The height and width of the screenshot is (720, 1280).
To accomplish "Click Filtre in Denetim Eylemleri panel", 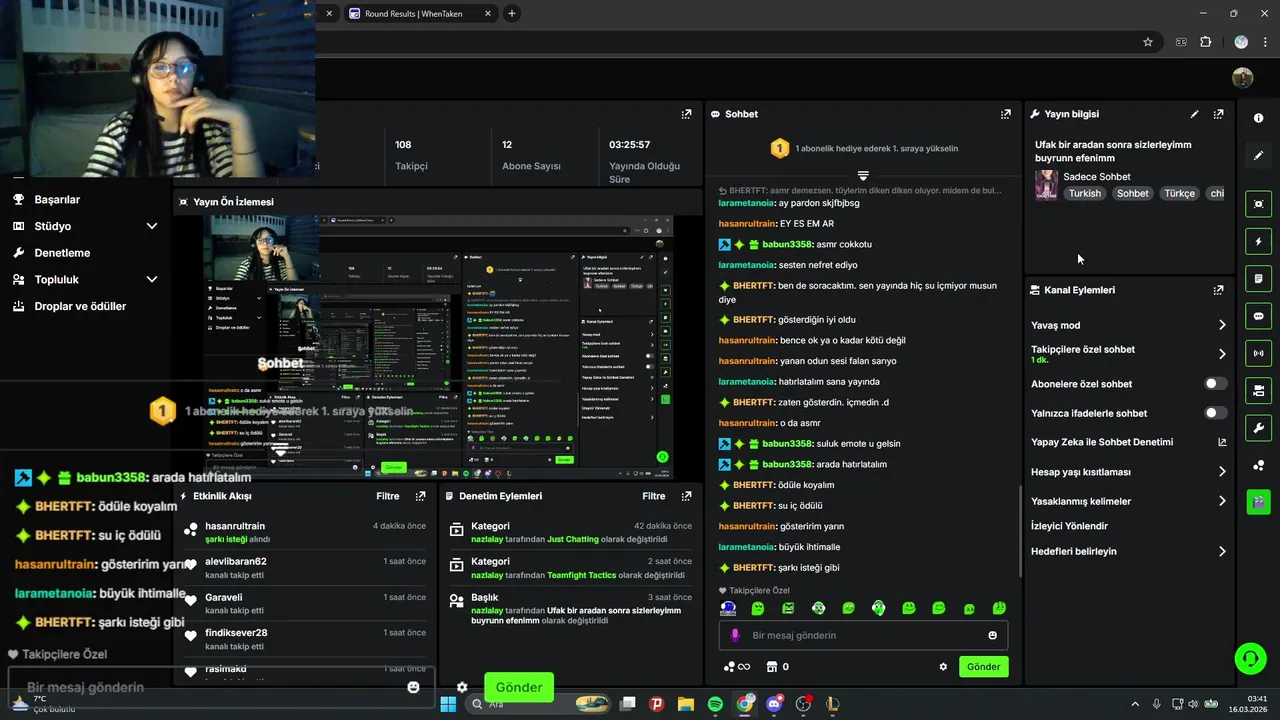I will click(x=654, y=496).
